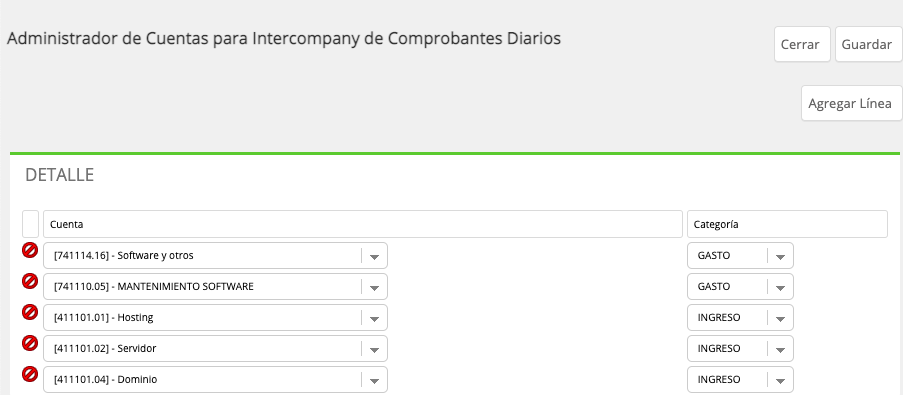903x395 pixels.
Task: Add a new row with Agregar Línea
Action: click(x=851, y=104)
